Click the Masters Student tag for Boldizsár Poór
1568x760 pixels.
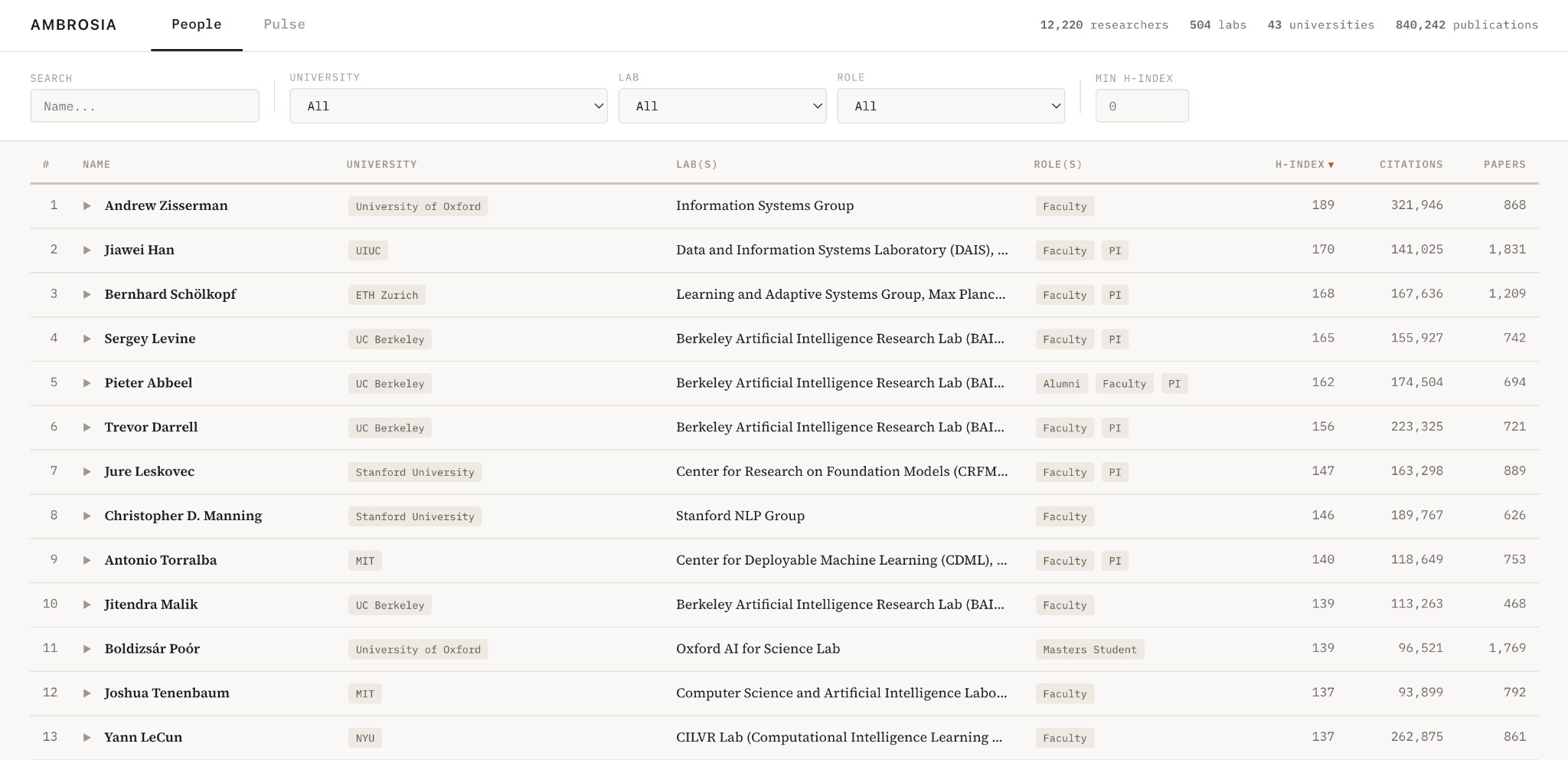point(1090,649)
